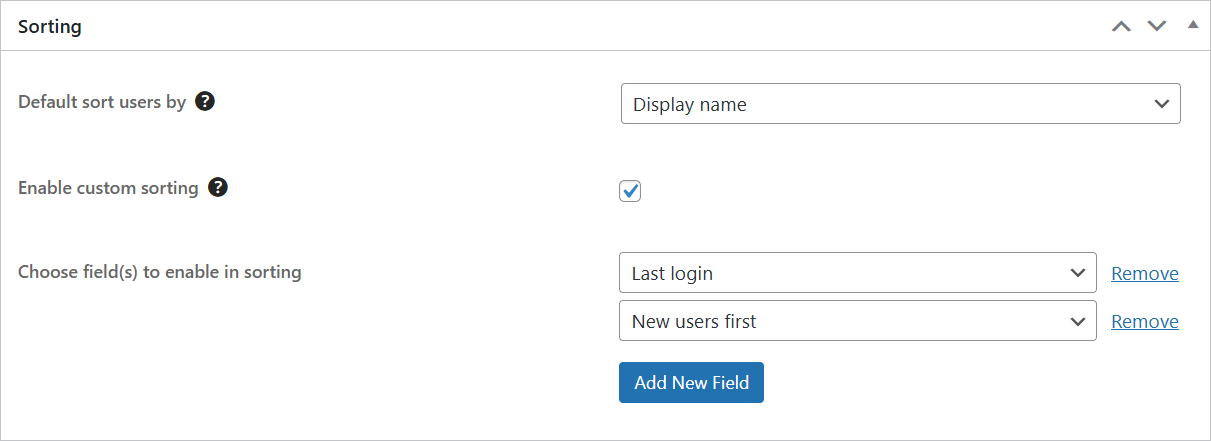The image size is (1211, 441).
Task: Click the Sorting panel heading
Action: (50, 27)
